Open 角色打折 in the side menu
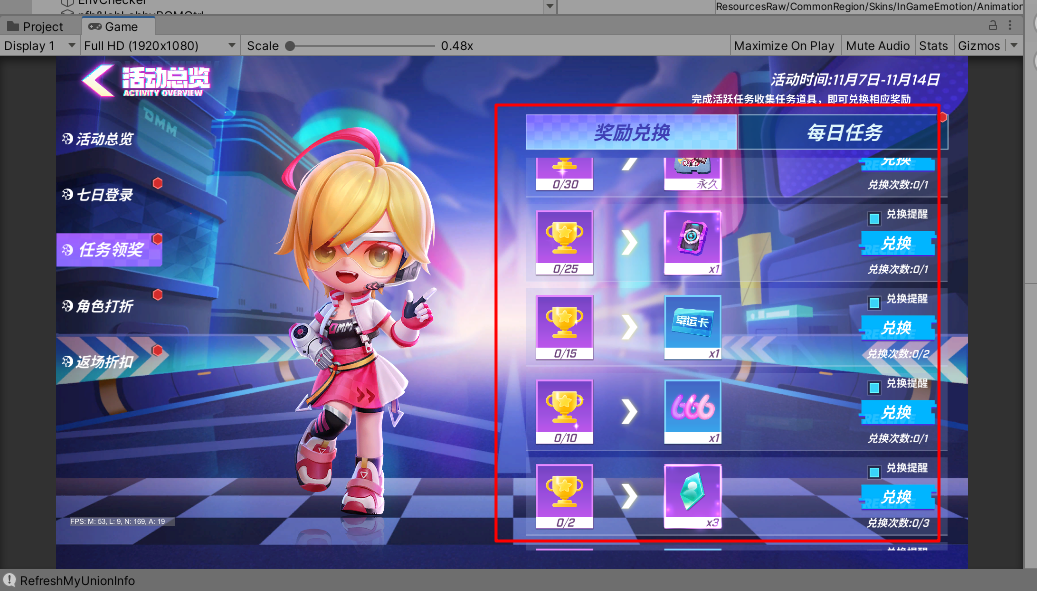1037x591 pixels. [98, 305]
